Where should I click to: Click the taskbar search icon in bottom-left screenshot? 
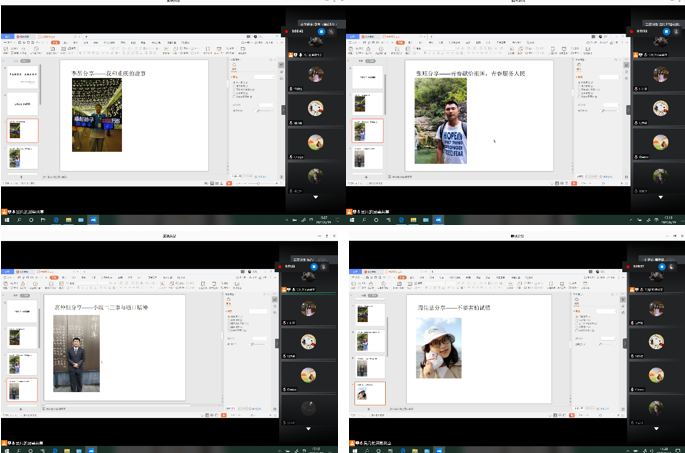(17, 449)
